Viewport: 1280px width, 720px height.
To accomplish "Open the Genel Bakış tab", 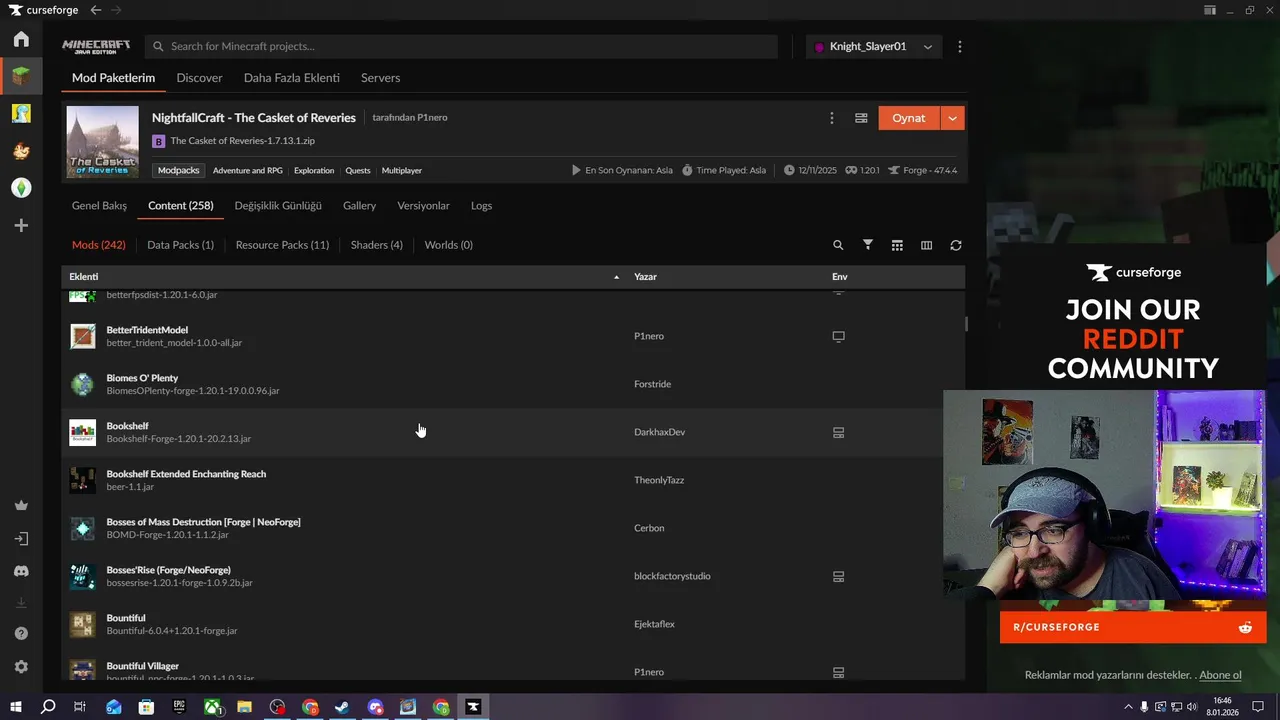I will point(99,206).
